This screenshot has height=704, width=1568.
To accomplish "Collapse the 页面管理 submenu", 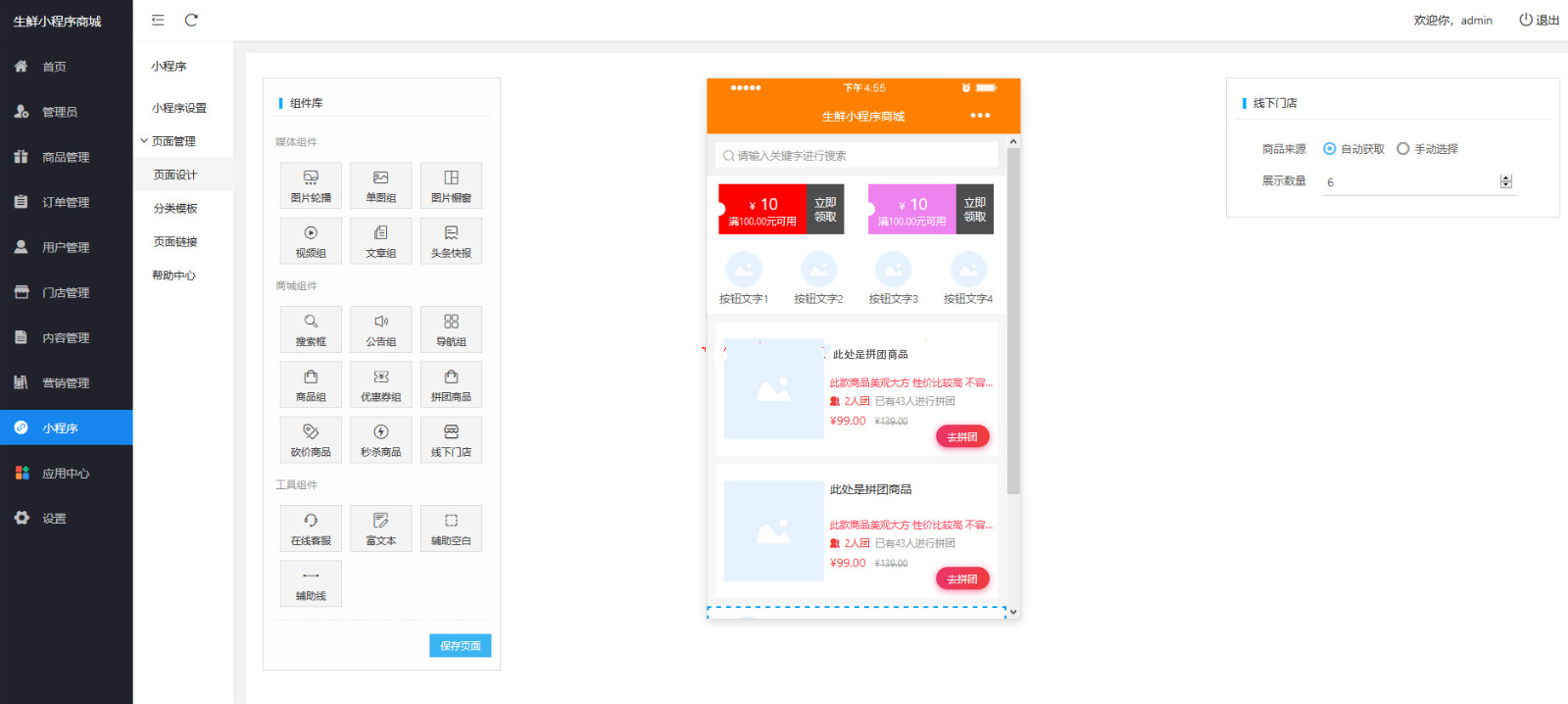I will pyautogui.click(x=173, y=141).
